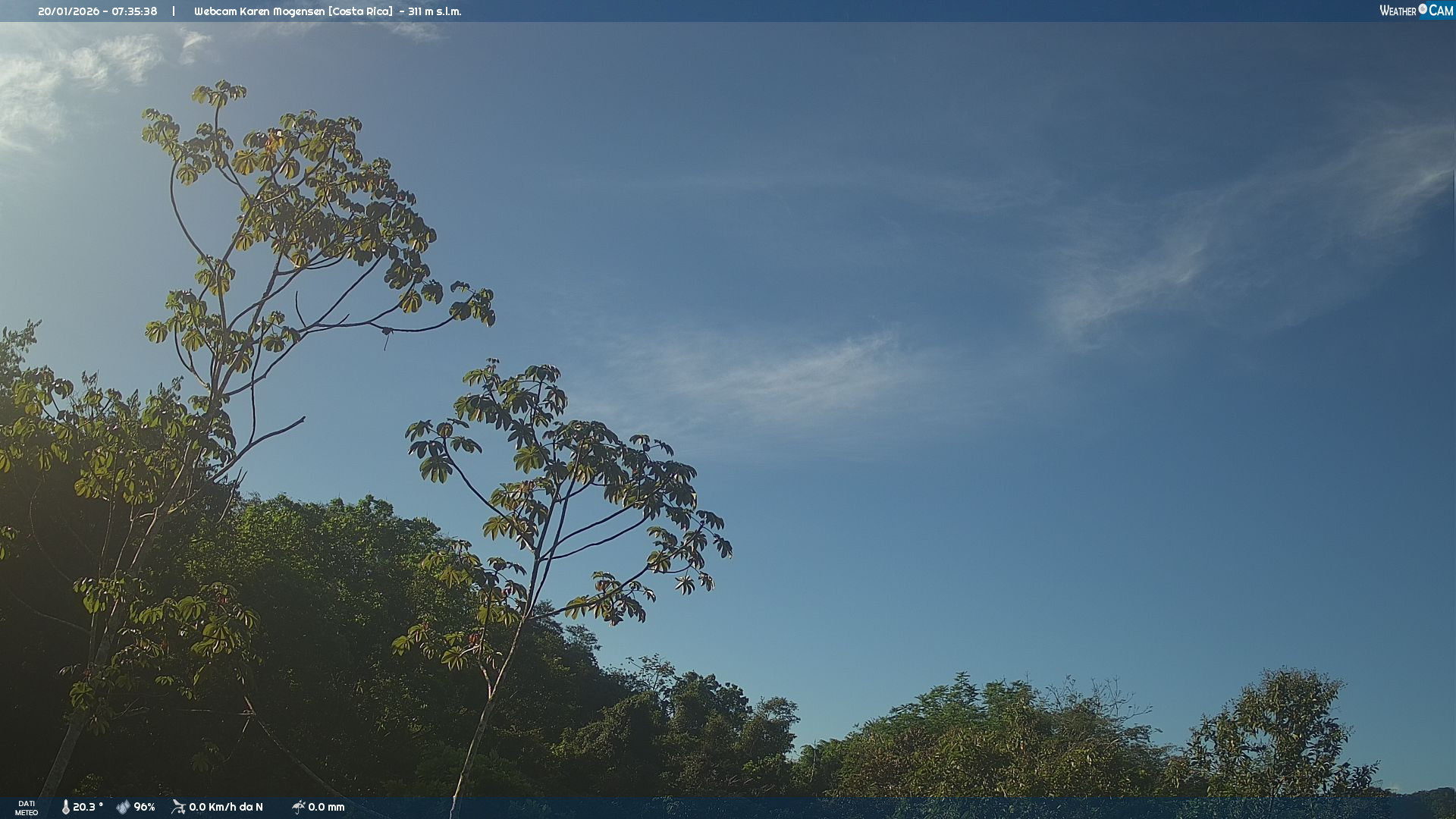Click the 0.0 mm rainfall value
This screenshot has width=1456, height=819.
tap(326, 807)
